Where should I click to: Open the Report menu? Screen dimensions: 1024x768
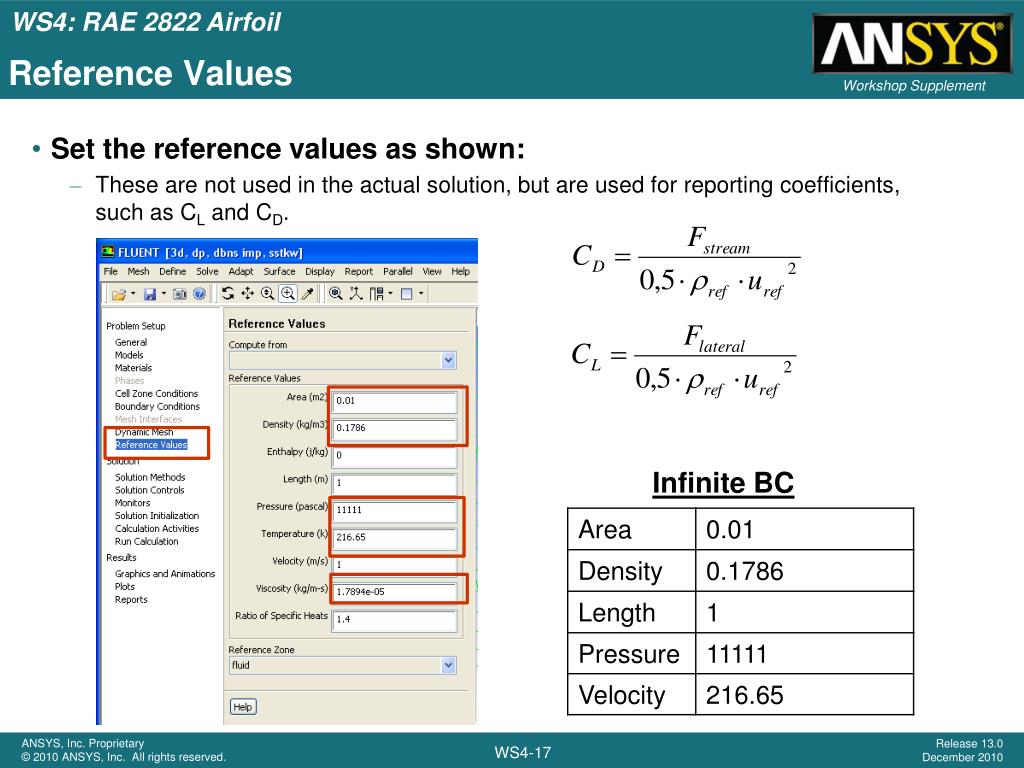click(359, 271)
